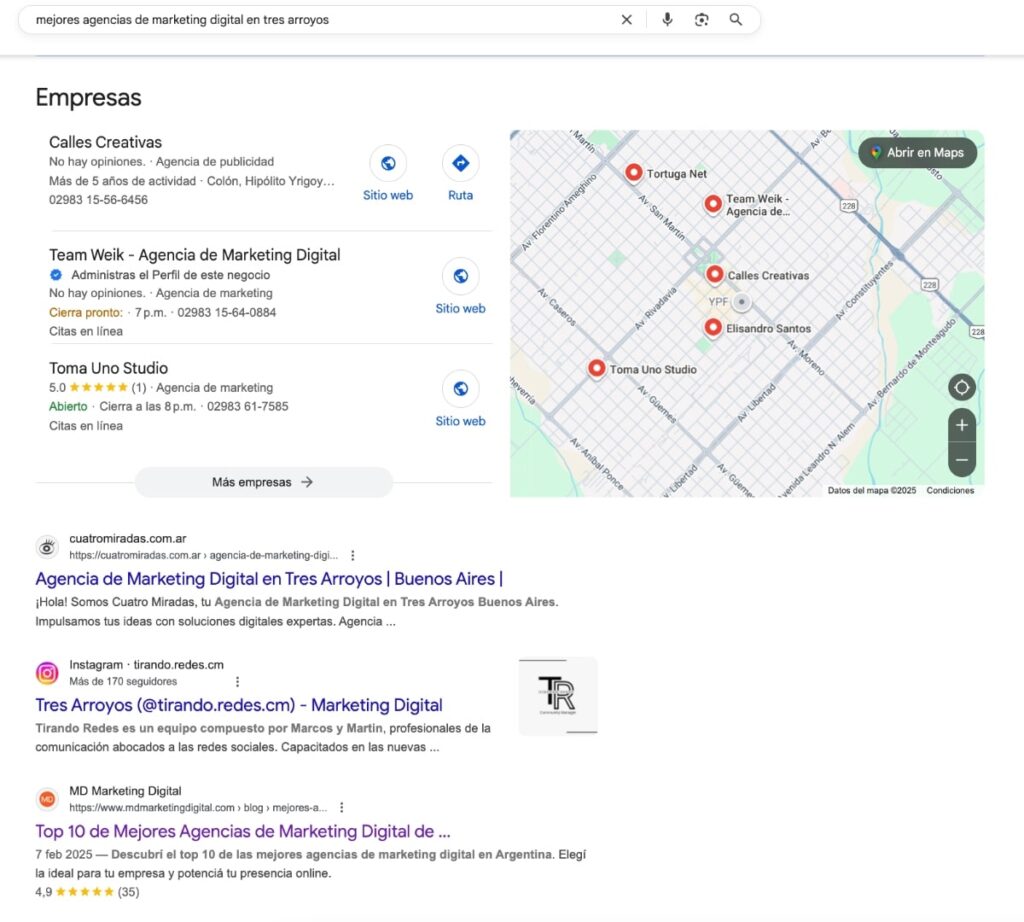Zoom in on the map with the plus control
The height and width of the screenshot is (922, 1024).
click(961, 424)
